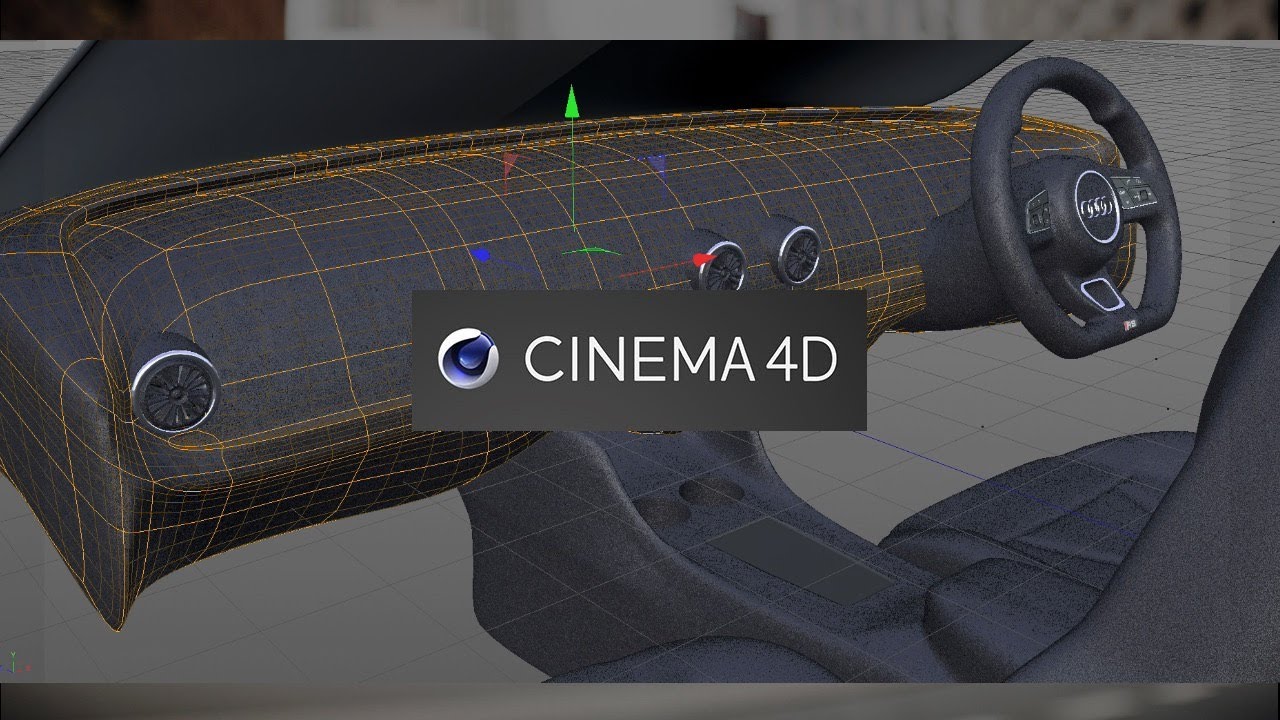This screenshot has height=720, width=1280.
Task: Click the blue Z-axis gizmo handle
Action: tap(483, 255)
